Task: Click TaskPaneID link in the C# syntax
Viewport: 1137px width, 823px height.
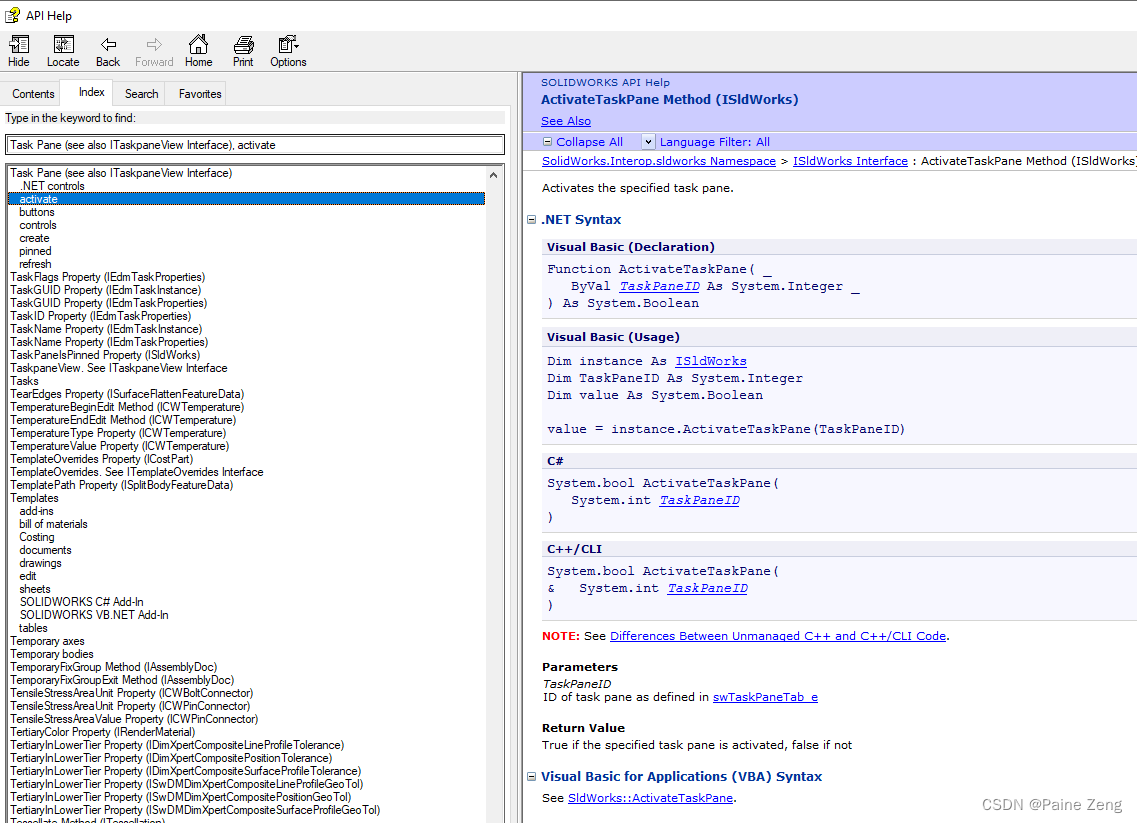Action: [x=699, y=500]
